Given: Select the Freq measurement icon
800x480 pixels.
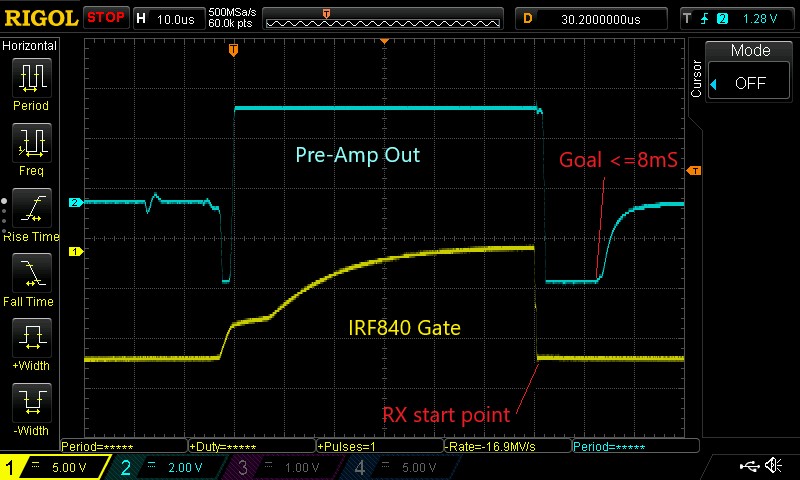Looking at the screenshot, I should click(32, 143).
